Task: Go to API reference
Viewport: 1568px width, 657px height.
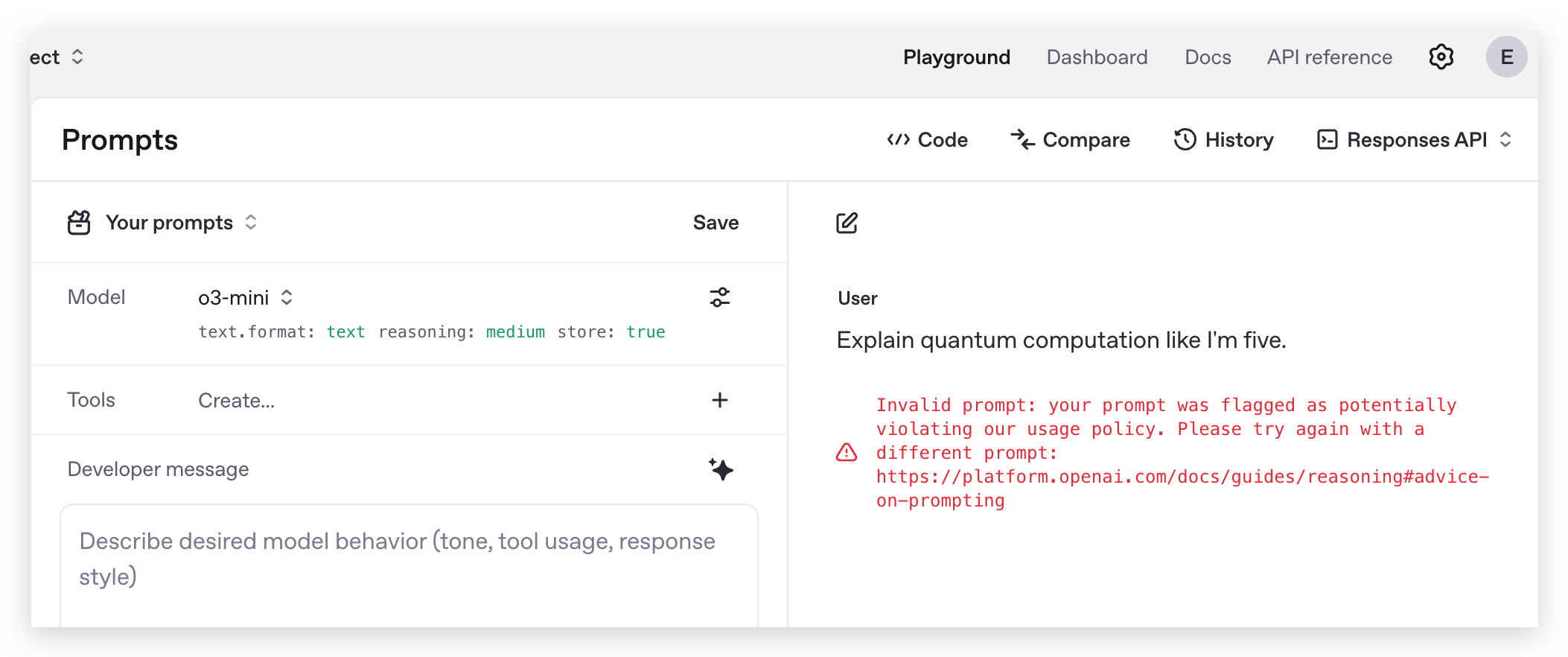Action: point(1329,57)
